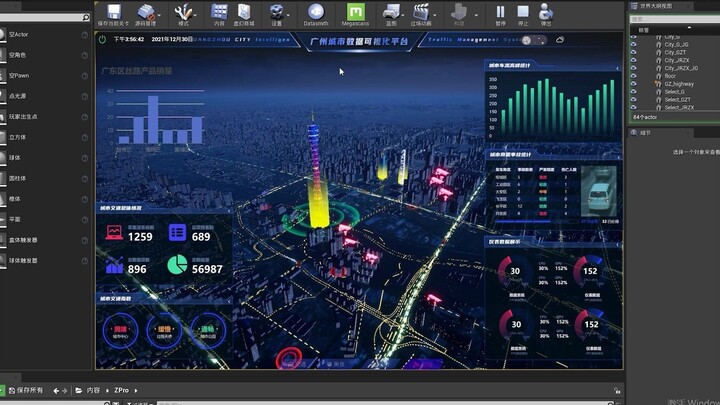
Task: Click the 56987 pie-chart stat icon
Action: coord(177,264)
